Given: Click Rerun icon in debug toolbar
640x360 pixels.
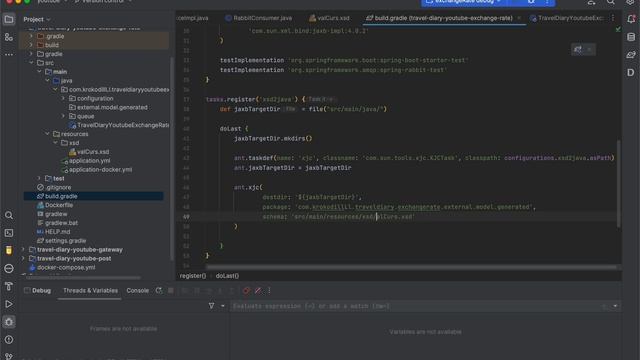Looking at the screenshot, I should point(158,290).
